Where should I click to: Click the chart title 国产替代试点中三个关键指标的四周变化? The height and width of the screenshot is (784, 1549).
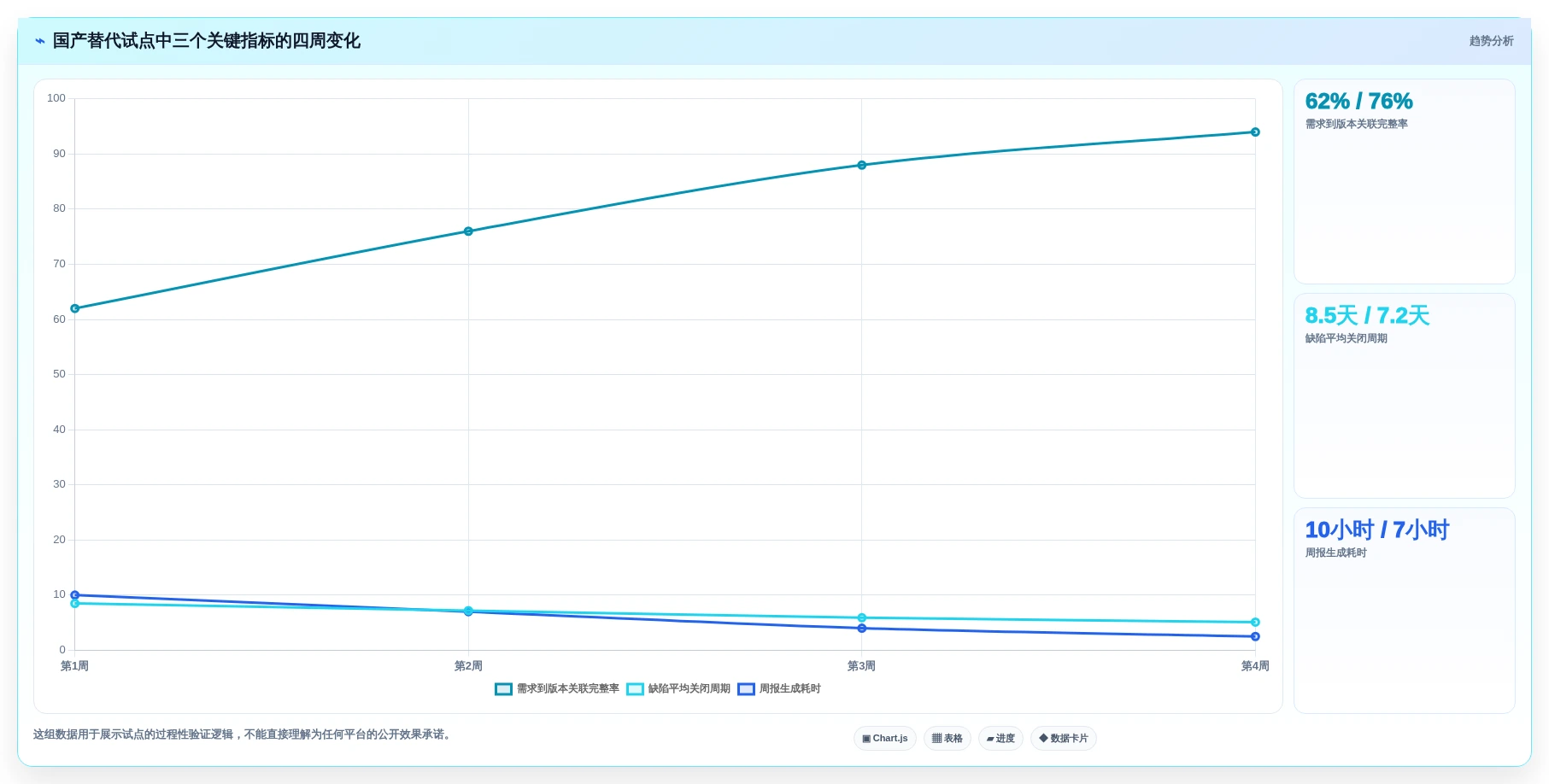coord(207,41)
